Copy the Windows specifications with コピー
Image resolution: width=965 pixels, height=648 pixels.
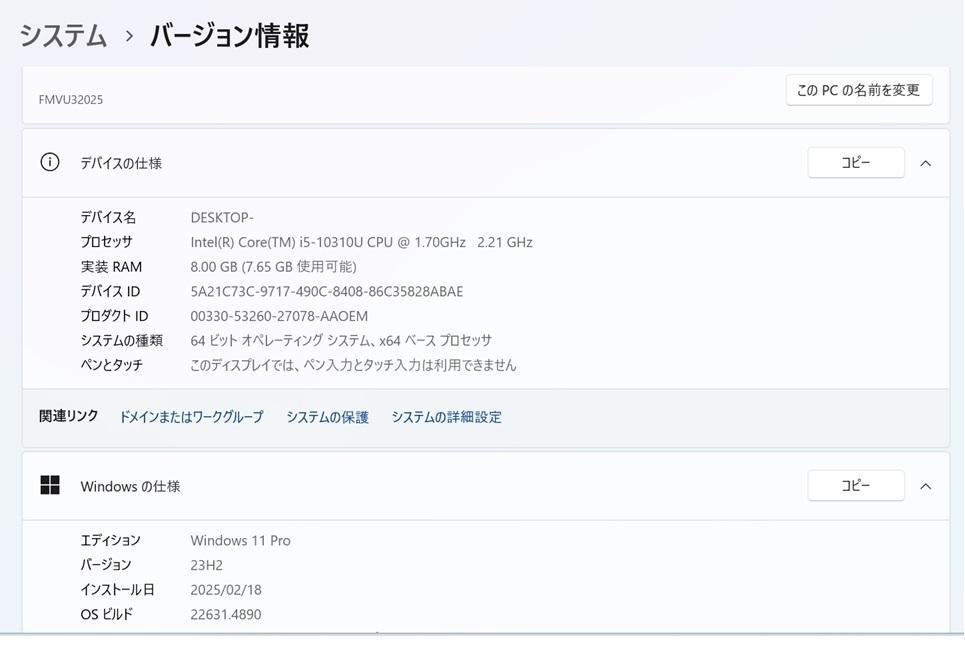tap(856, 486)
